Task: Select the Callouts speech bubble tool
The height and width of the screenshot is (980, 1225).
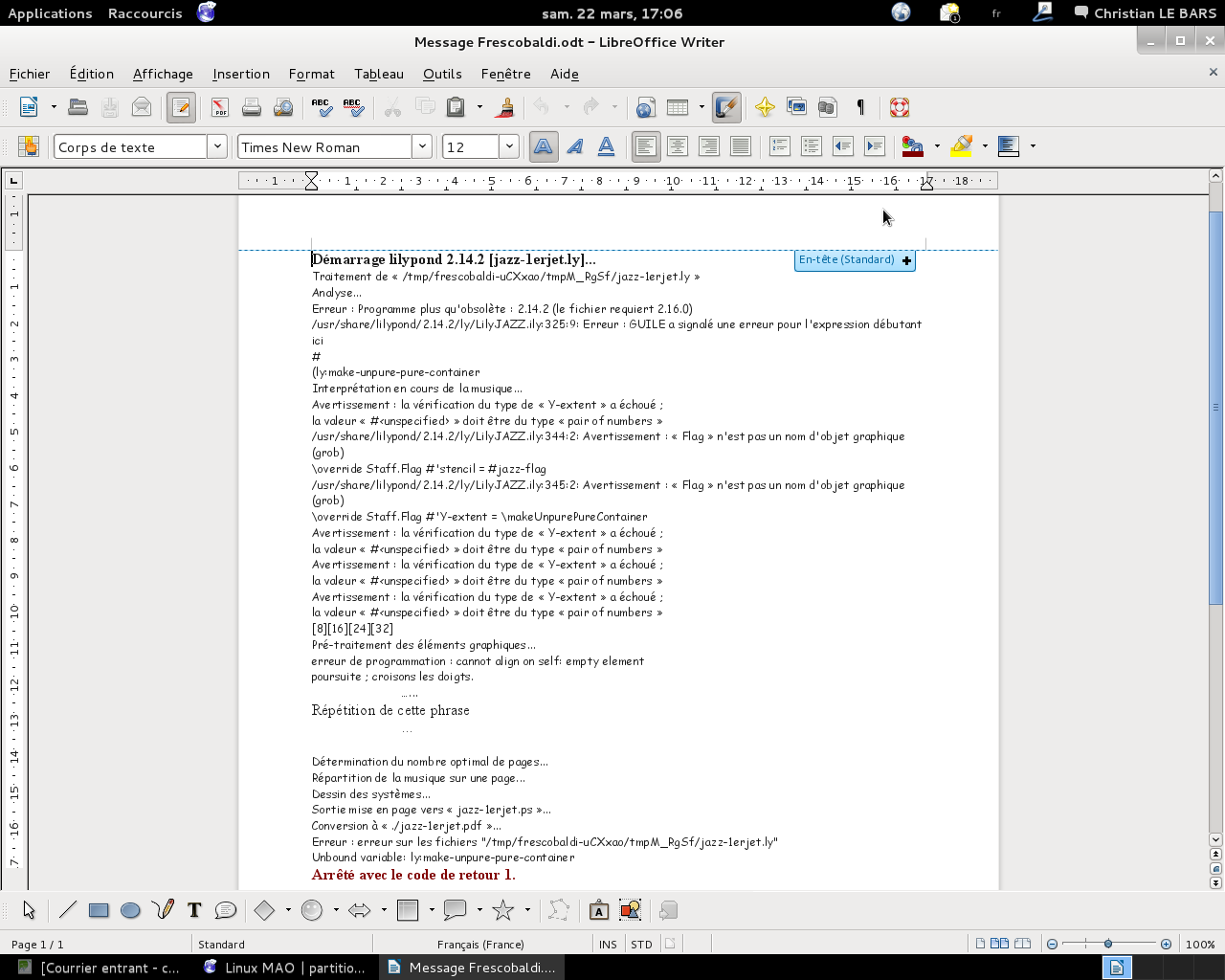Action: (x=226, y=910)
